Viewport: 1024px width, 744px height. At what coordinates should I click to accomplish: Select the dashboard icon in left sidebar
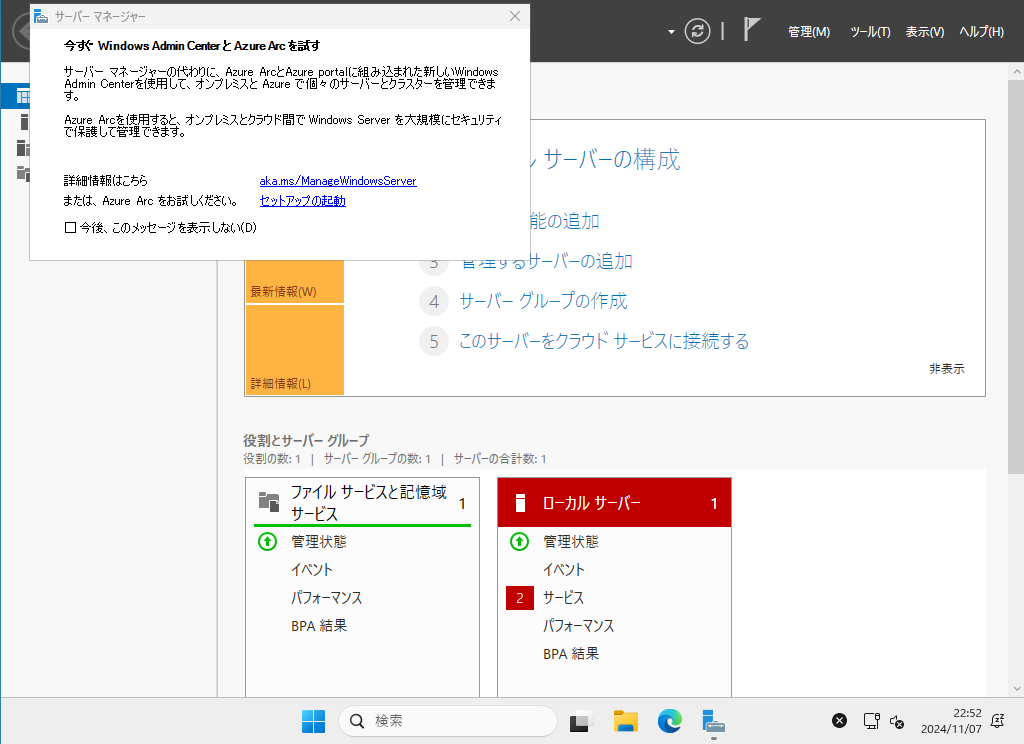(x=22, y=96)
